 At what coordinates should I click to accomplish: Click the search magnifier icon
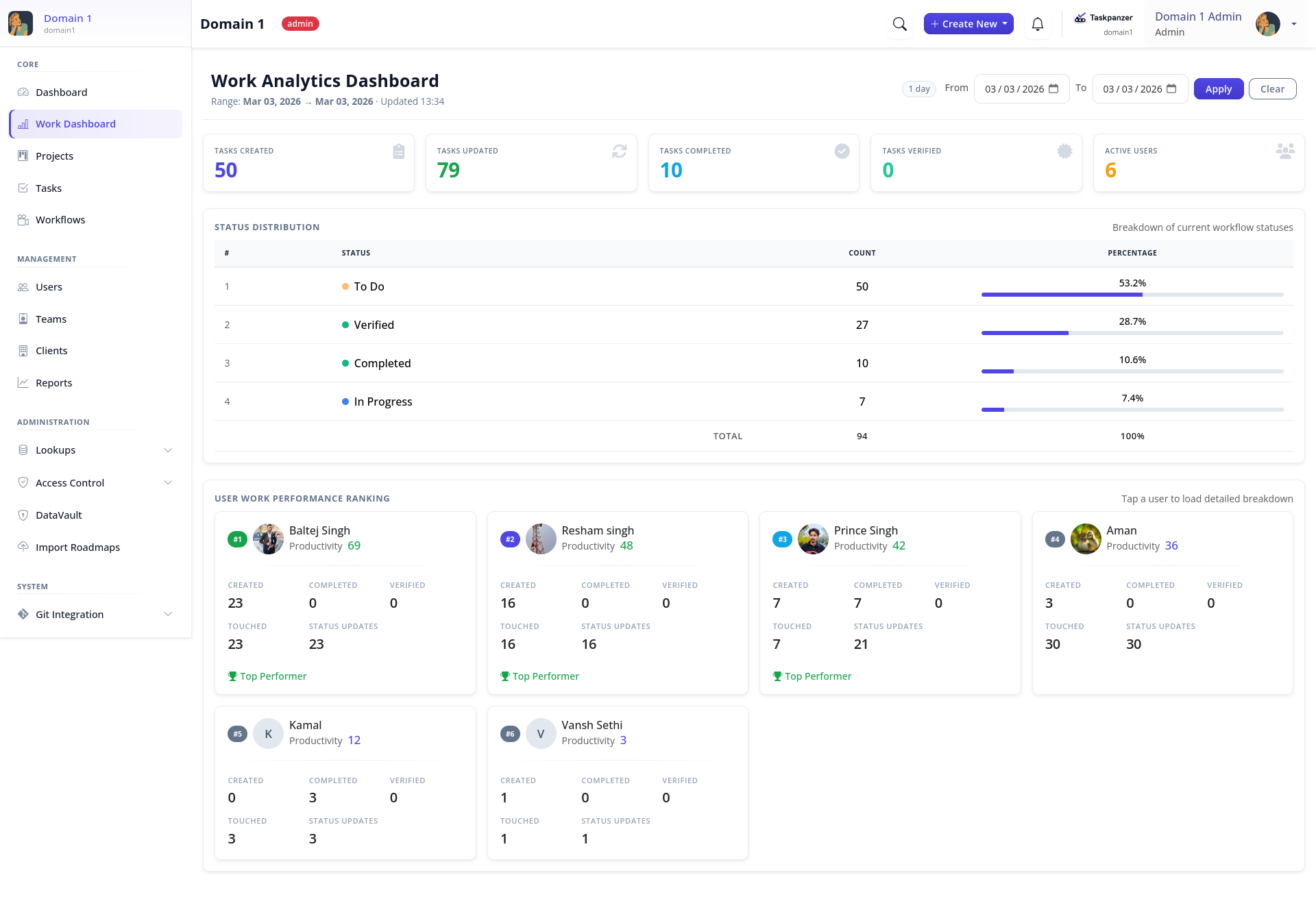click(x=899, y=25)
